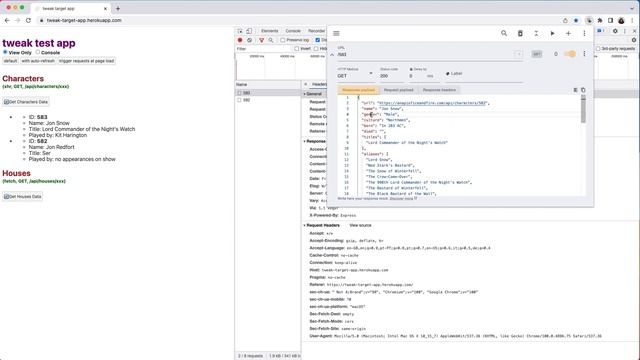Open network settings gear icon
Viewport: 640px width, 360px height.
tap(634, 40)
